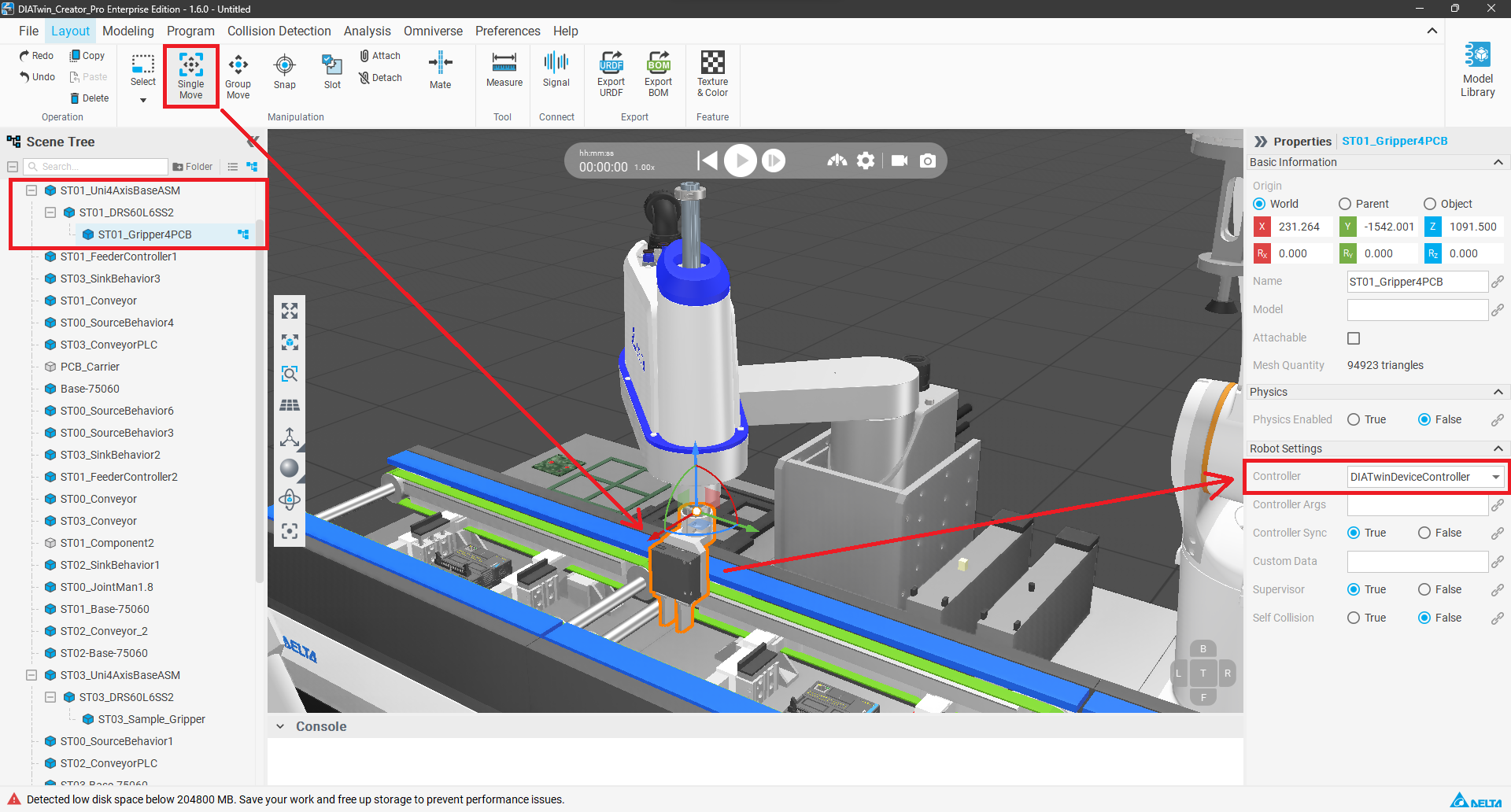Reset simulation to the start

click(x=707, y=161)
